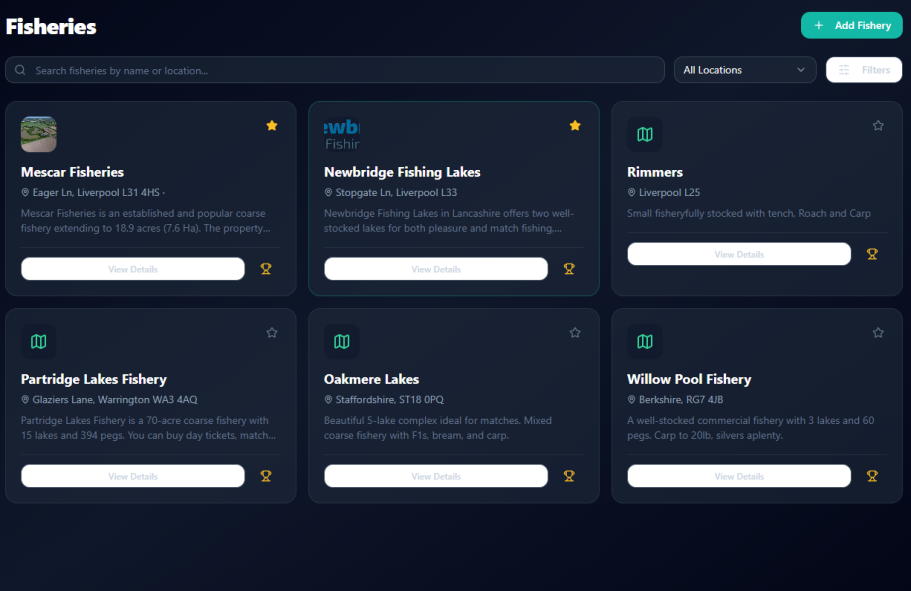Click the trophy icon on Rimmers card
911x591 pixels.
click(x=872, y=254)
